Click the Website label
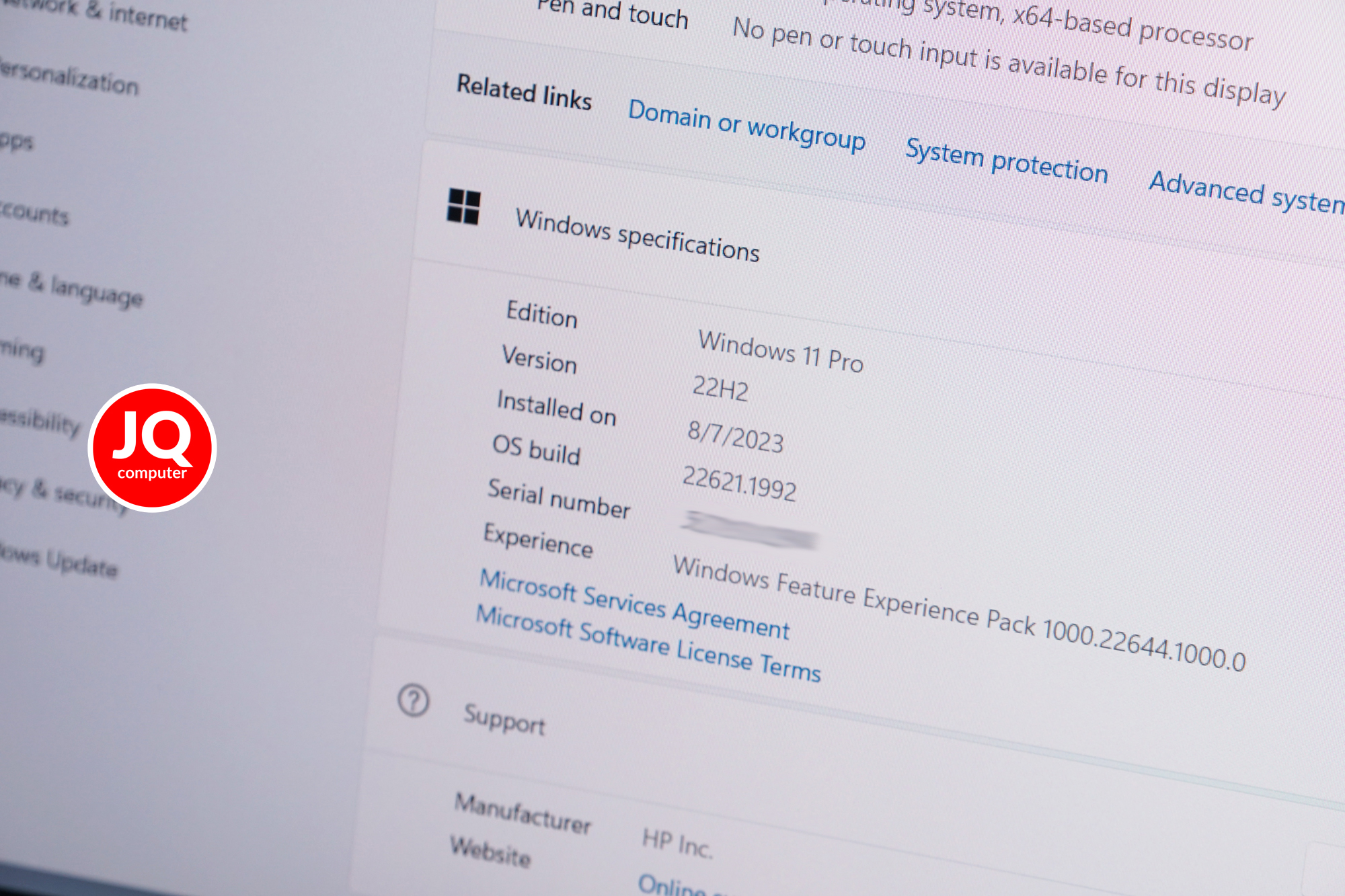This screenshot has height=896, width=1345. click(490, 852)
